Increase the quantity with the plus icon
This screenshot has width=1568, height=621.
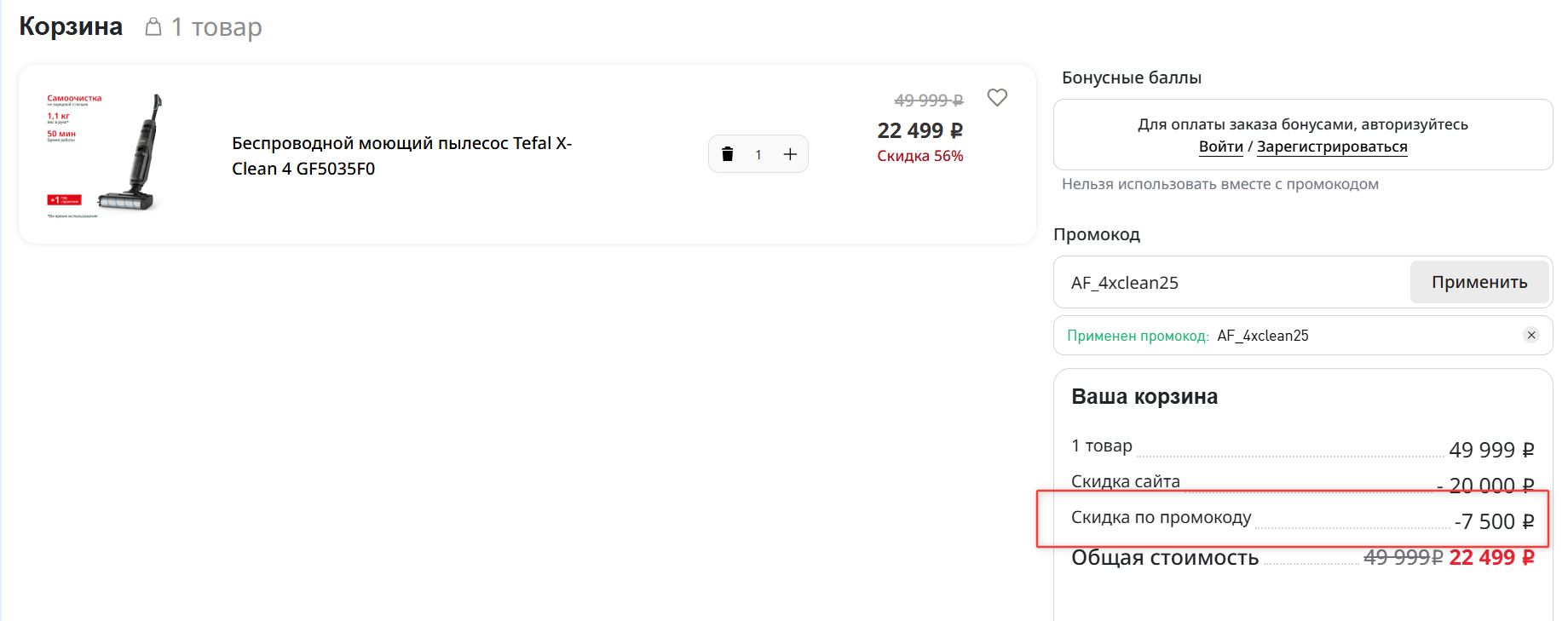[x=790, y=154]
